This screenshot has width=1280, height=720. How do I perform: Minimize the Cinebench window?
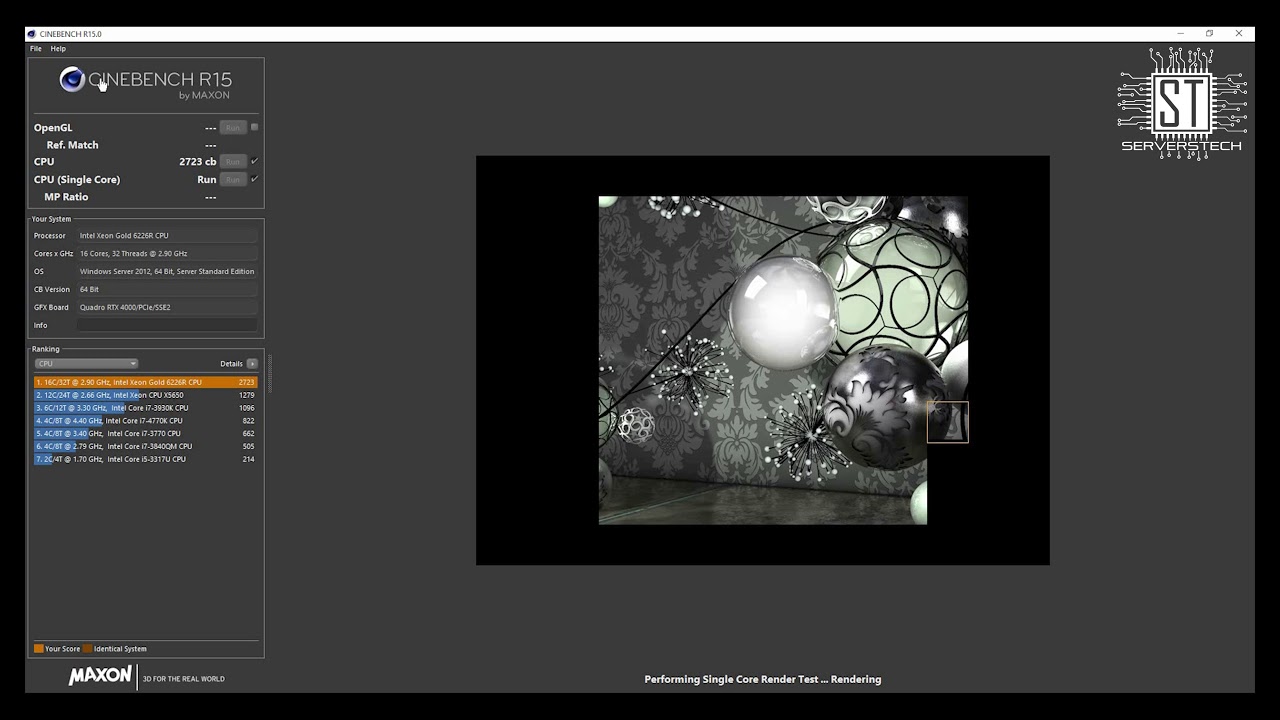click(1180, 34)
